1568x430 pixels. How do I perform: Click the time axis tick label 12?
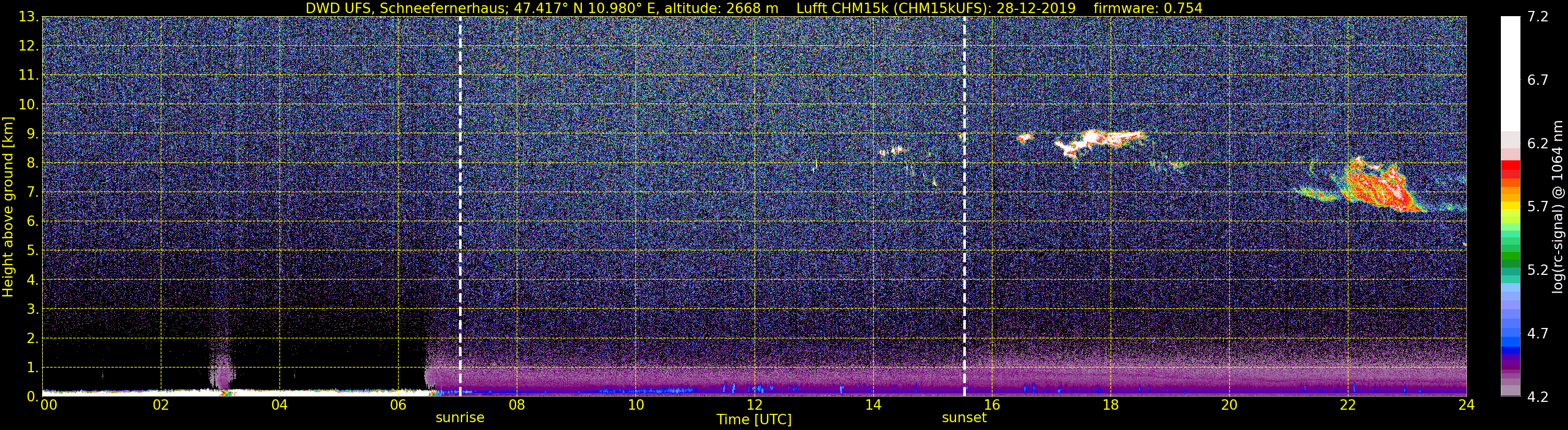click(x=754, y=405)
